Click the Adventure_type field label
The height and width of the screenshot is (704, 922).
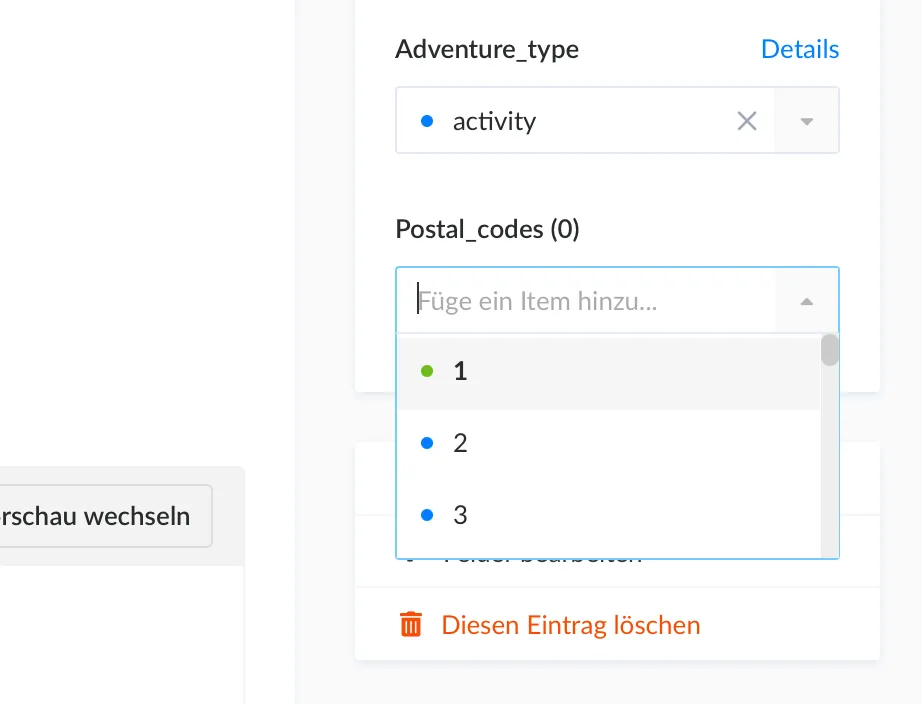[487, 49]
